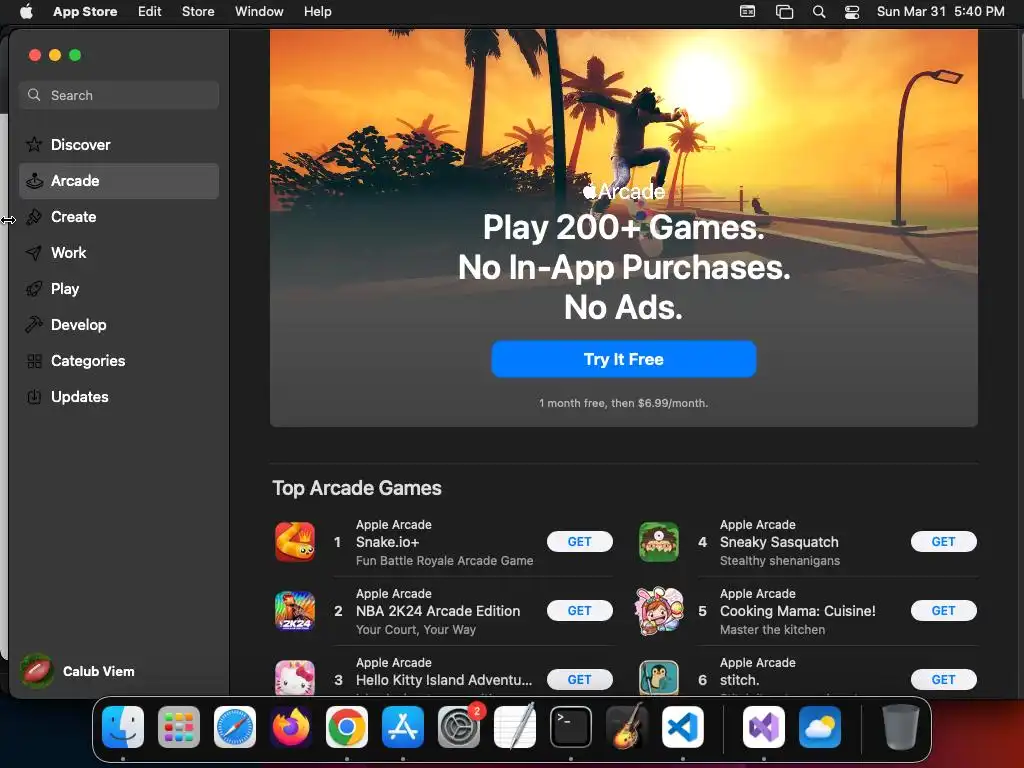
Task: Open the Edit menu
Action: click(x=150, y=11)
